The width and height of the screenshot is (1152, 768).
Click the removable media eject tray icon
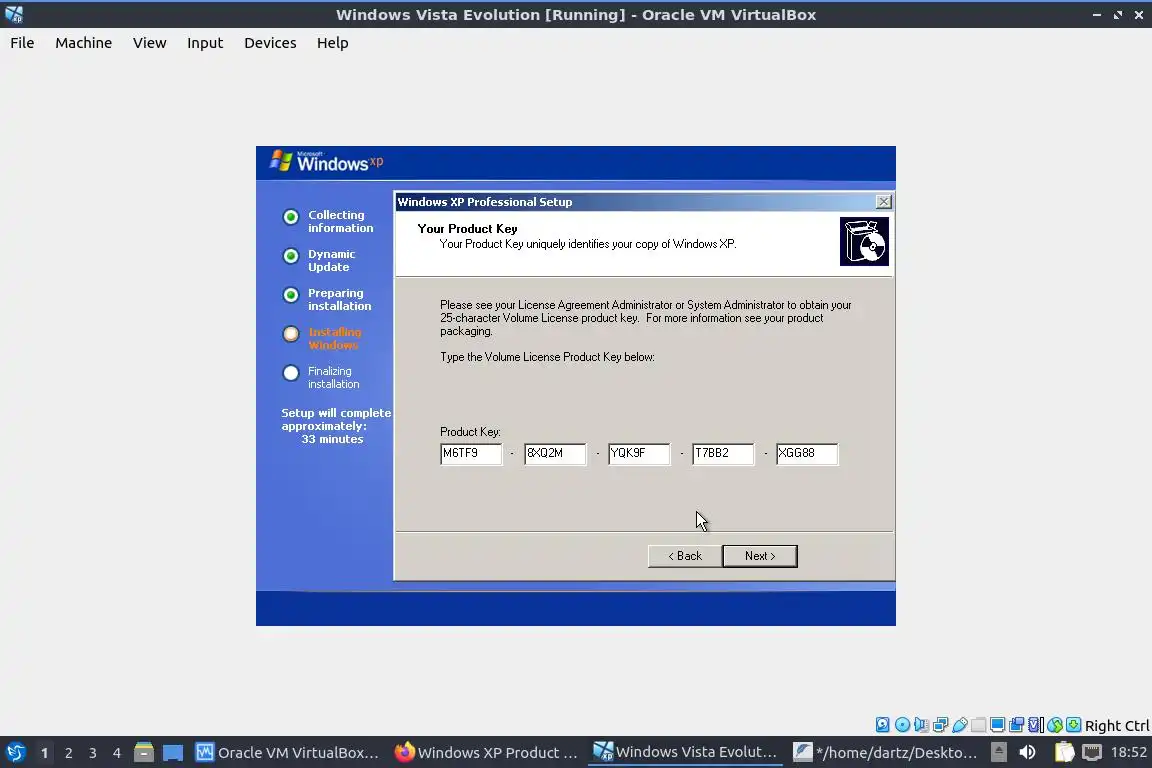998,752
